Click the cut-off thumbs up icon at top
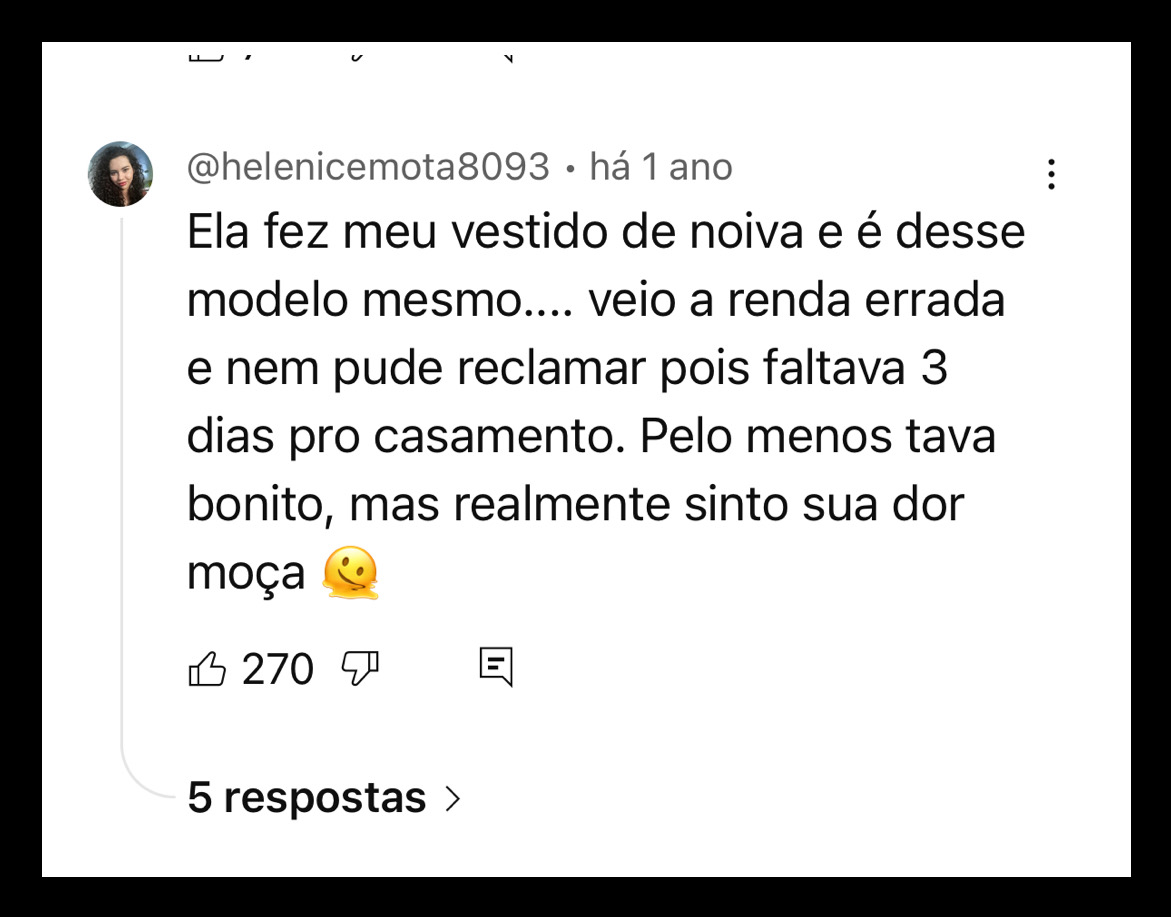Screen dimensions: 1171x917 206,55
